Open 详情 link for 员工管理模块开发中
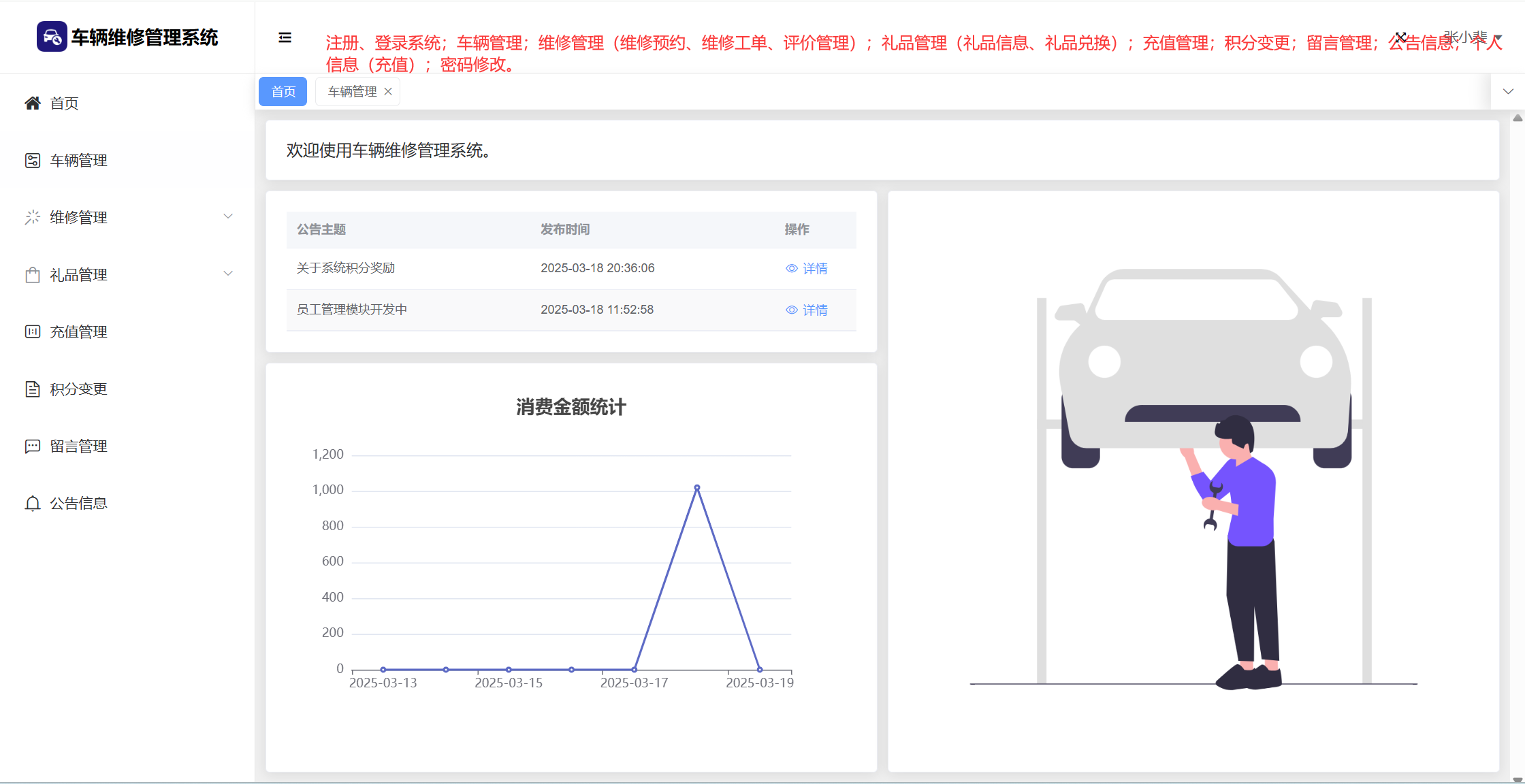Viewport: 1525px width, 784px height. (815, 310)
